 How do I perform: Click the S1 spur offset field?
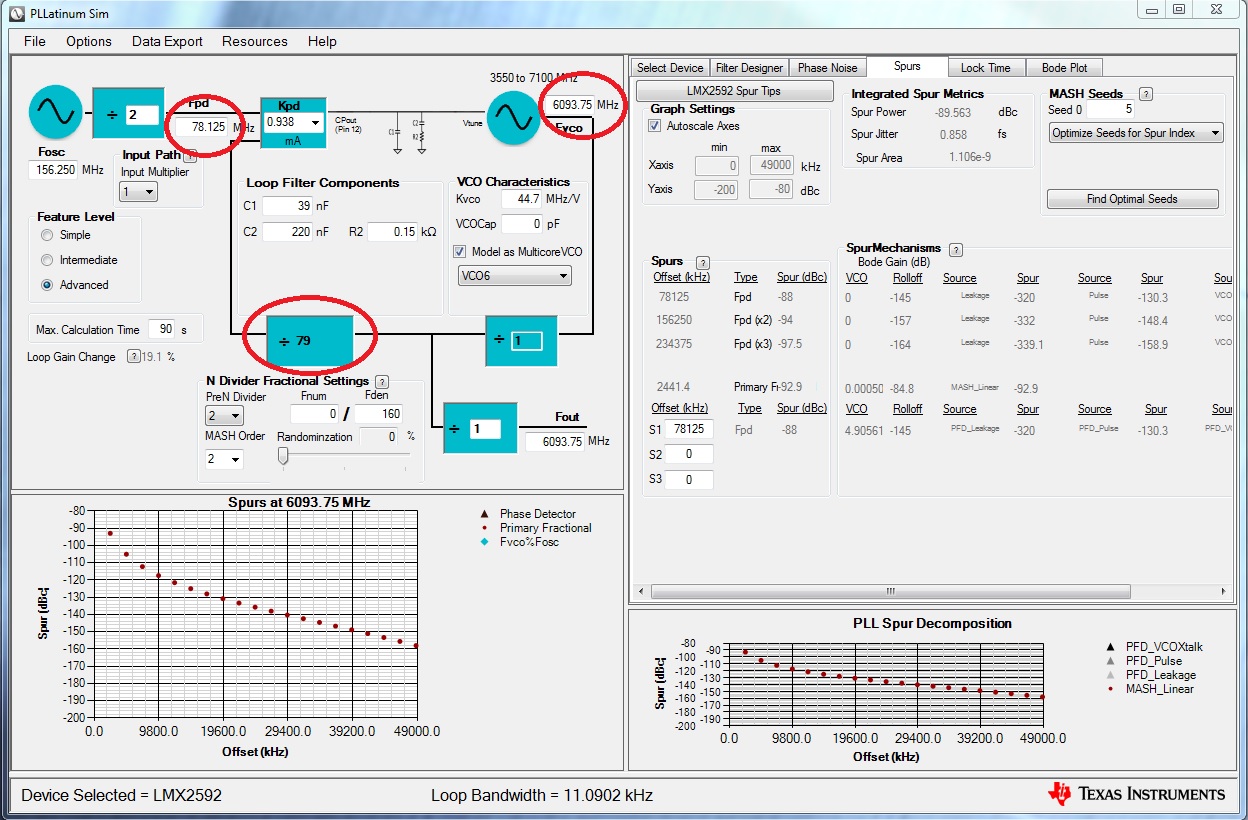690,429
